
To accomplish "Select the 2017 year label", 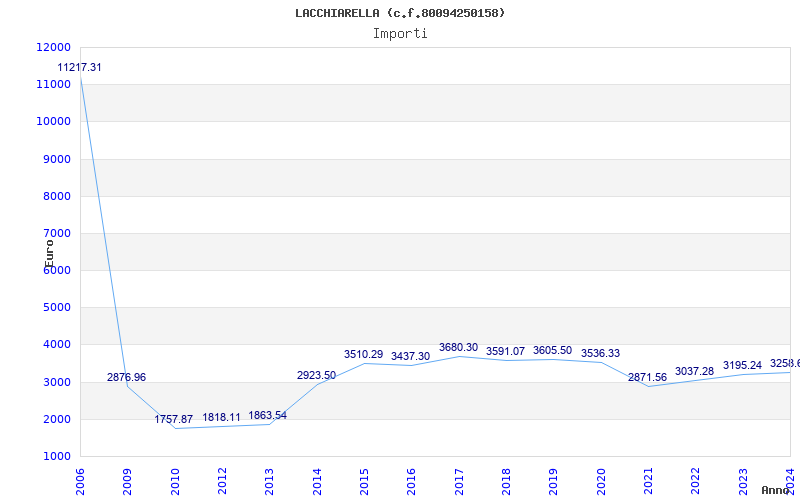I will coord(459,481).
